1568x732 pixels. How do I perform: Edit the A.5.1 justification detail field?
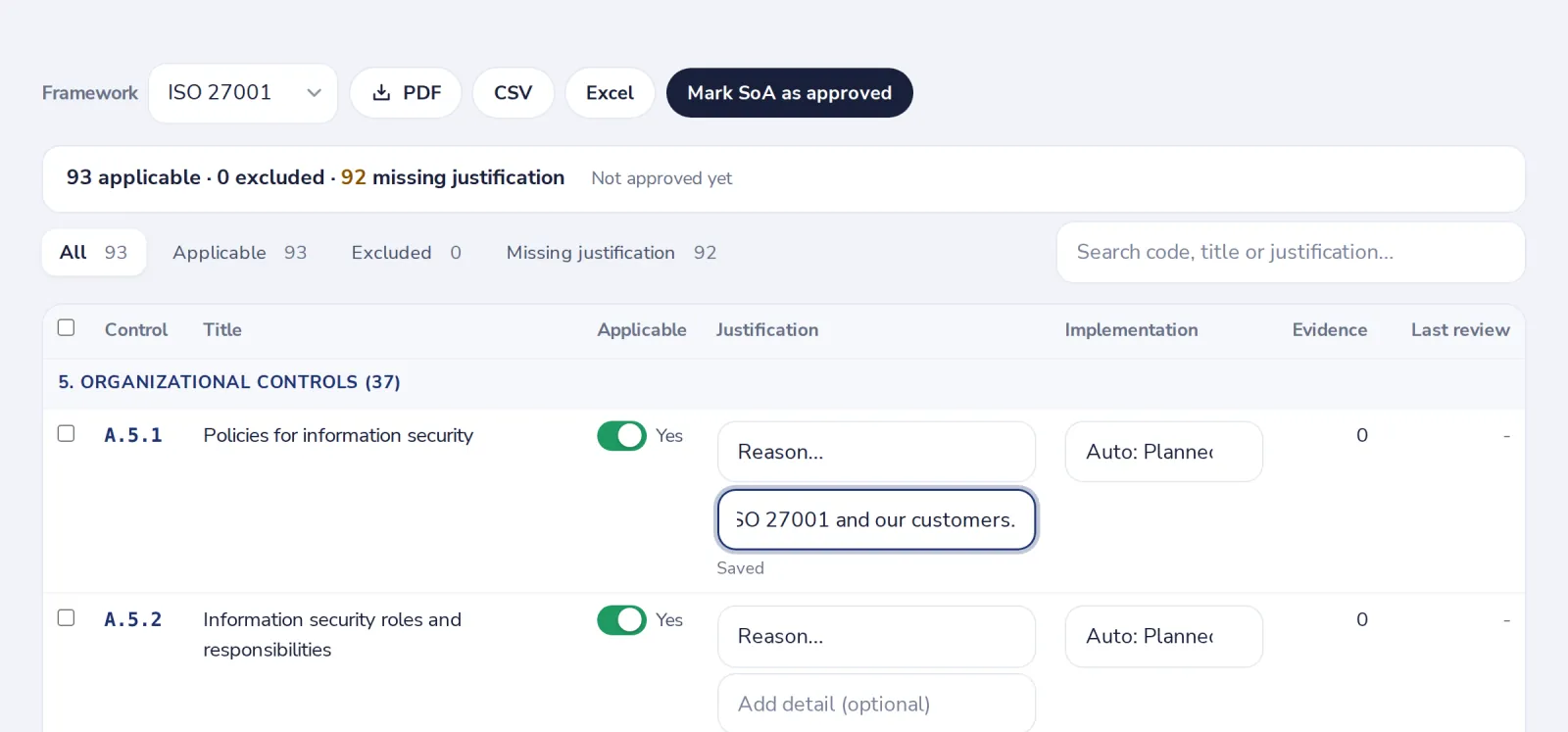(x=876, y=519)
